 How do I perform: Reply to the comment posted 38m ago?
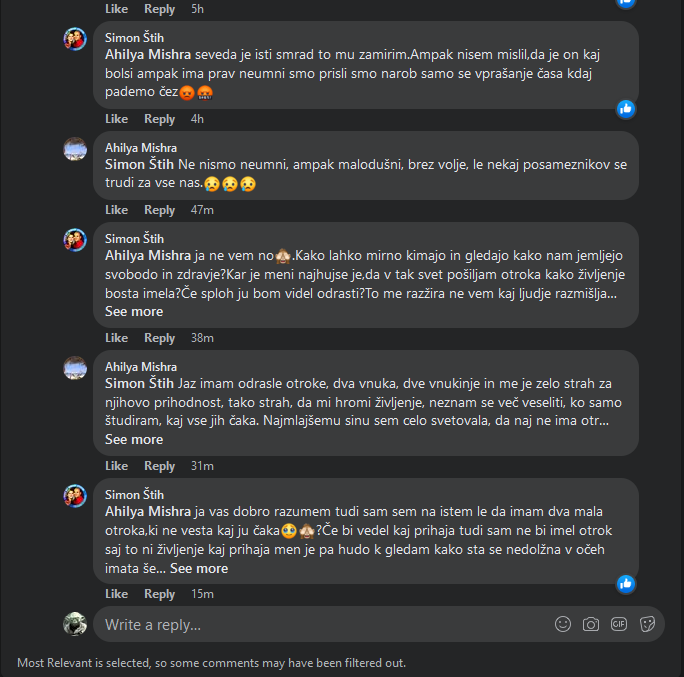(159, 338)
